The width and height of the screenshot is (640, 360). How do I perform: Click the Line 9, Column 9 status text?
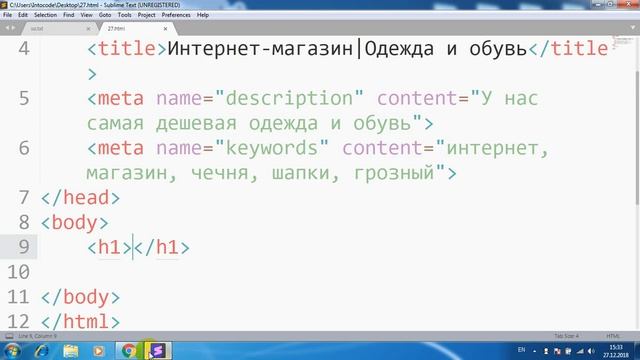[38, 336]
